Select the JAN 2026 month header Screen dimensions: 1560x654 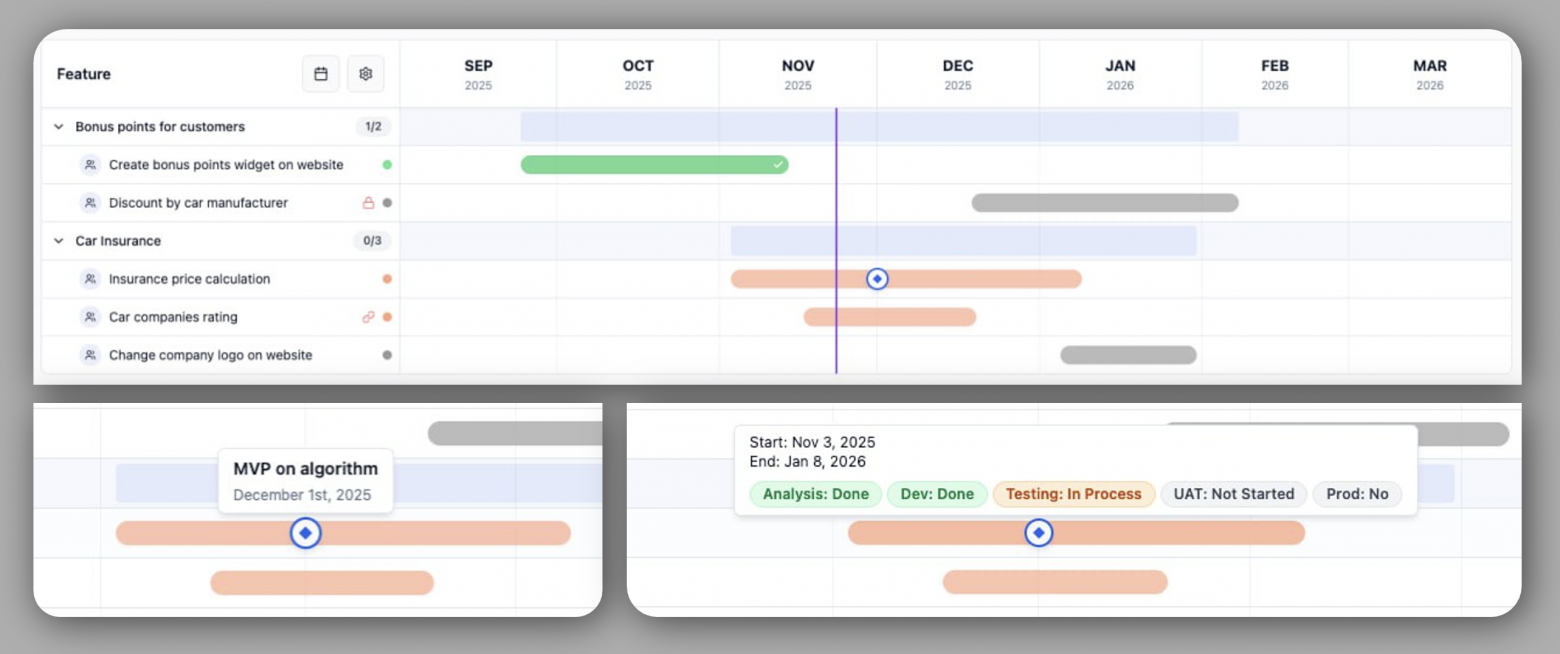[1120, 75]
